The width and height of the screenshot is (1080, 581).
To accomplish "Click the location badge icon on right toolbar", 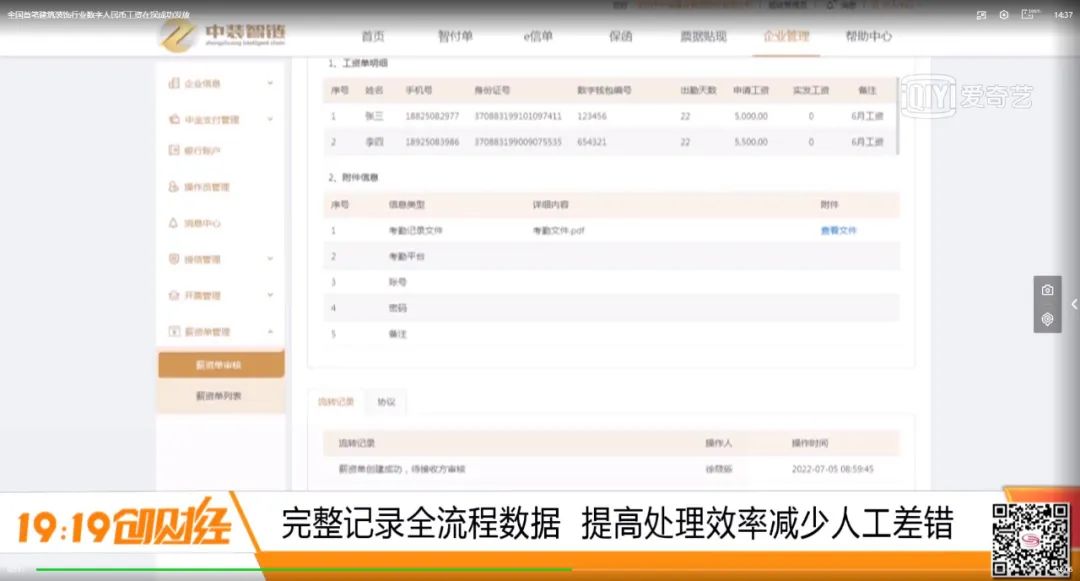I will 1046,319.
